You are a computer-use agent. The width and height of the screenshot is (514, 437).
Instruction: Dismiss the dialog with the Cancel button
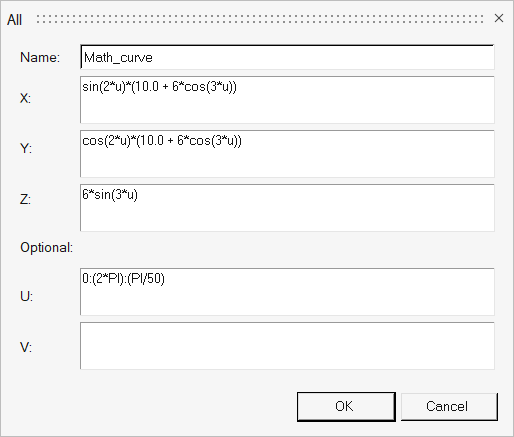click(449, 407)
